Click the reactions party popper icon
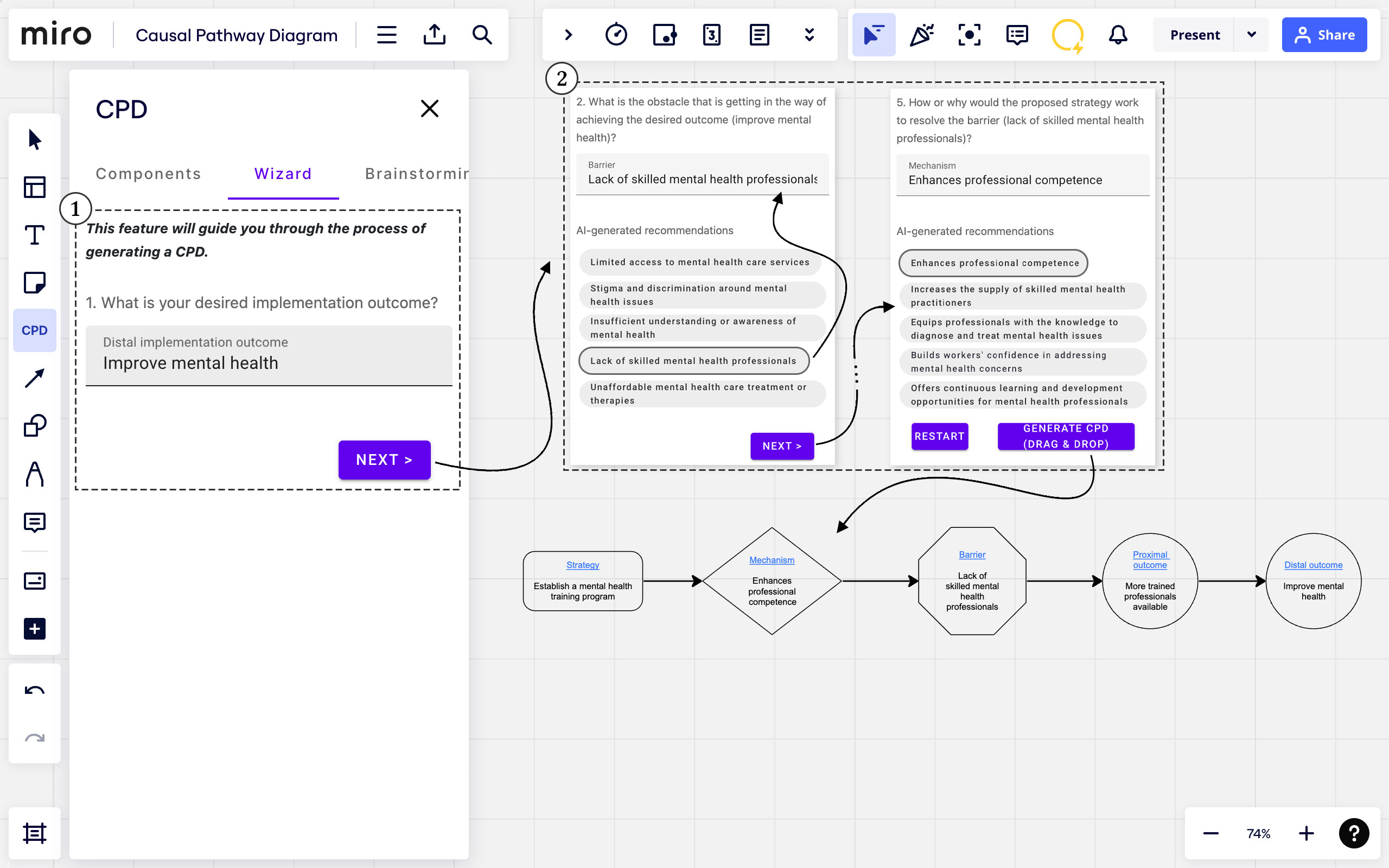Viewport: 1389px width, 868px height. (x=921, y=35)
